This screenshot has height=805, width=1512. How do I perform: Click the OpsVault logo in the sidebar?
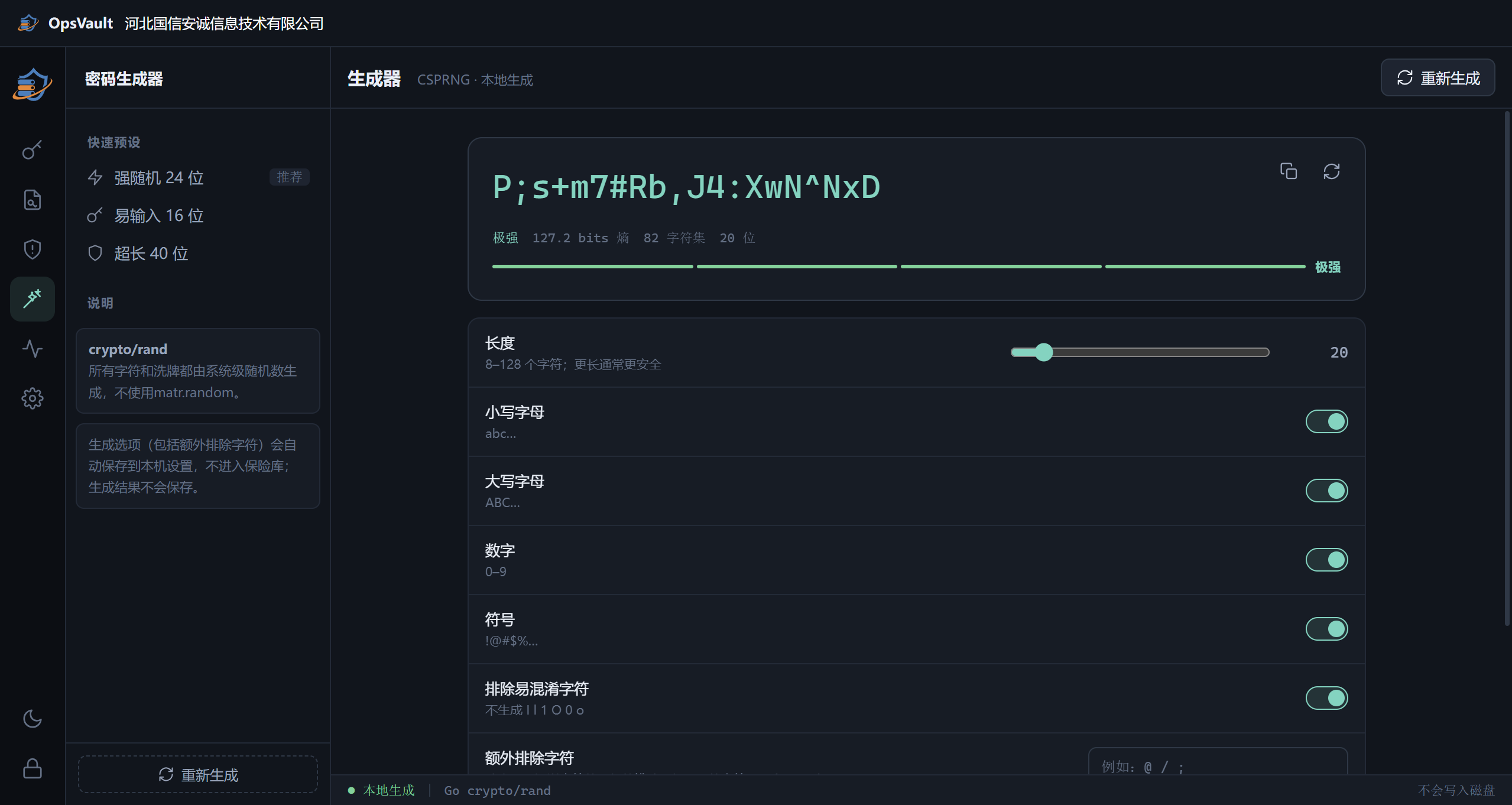pyautogui.click(x=33, y=84)
